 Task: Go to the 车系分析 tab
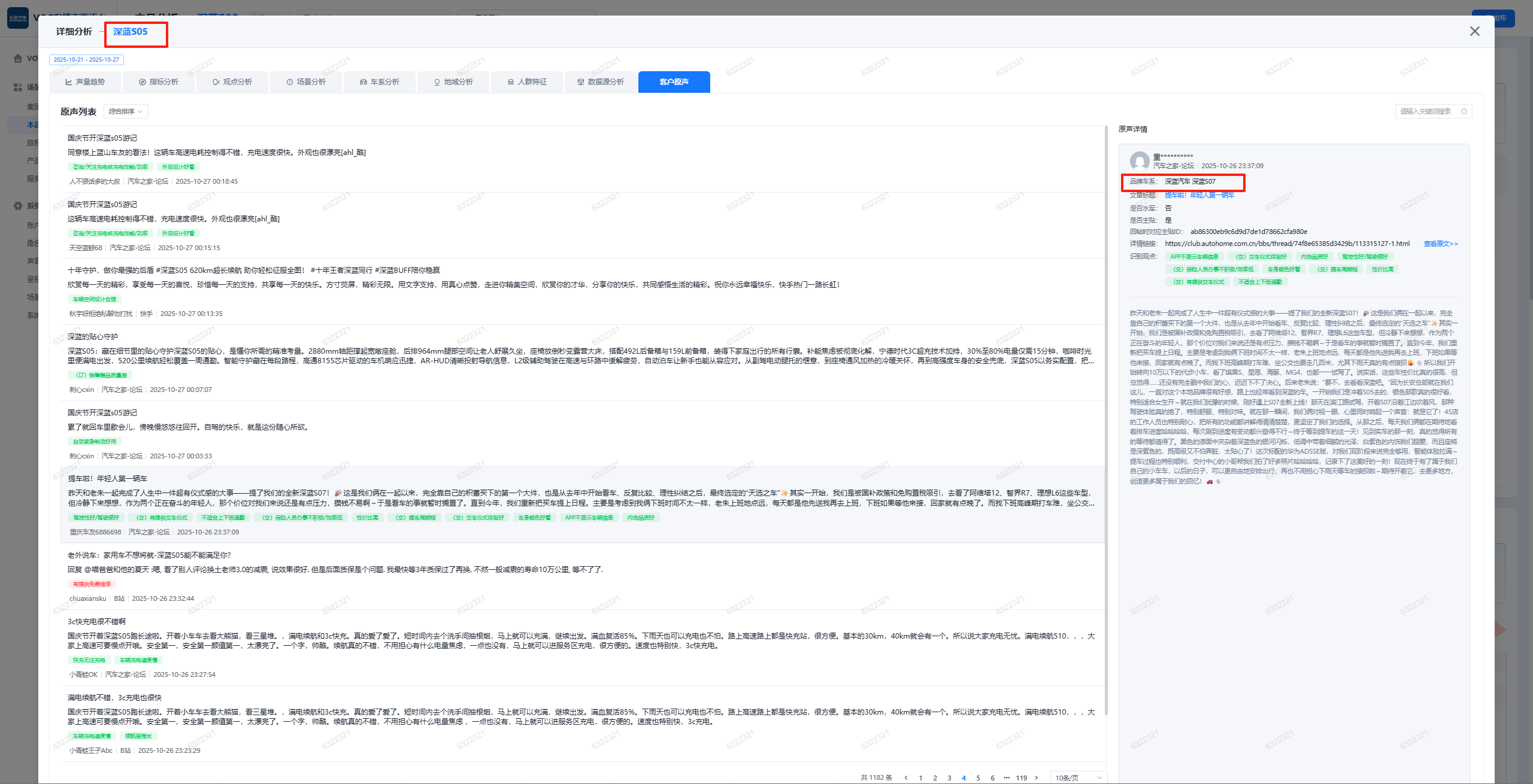[x=380, y=82]
